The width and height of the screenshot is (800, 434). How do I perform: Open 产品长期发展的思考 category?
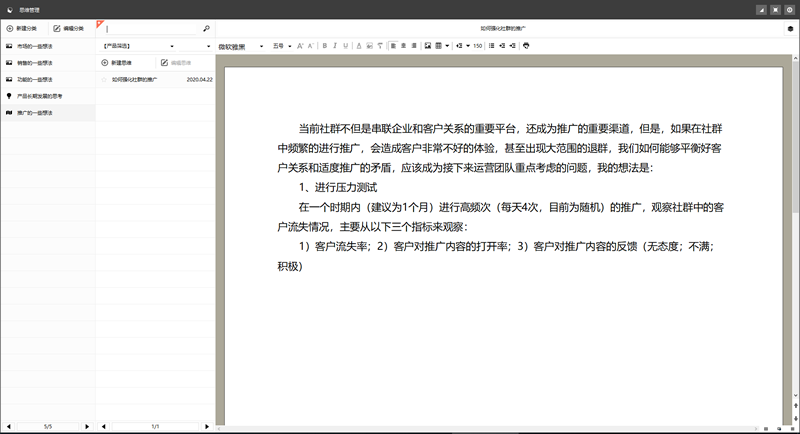click(x=47, y=96)
